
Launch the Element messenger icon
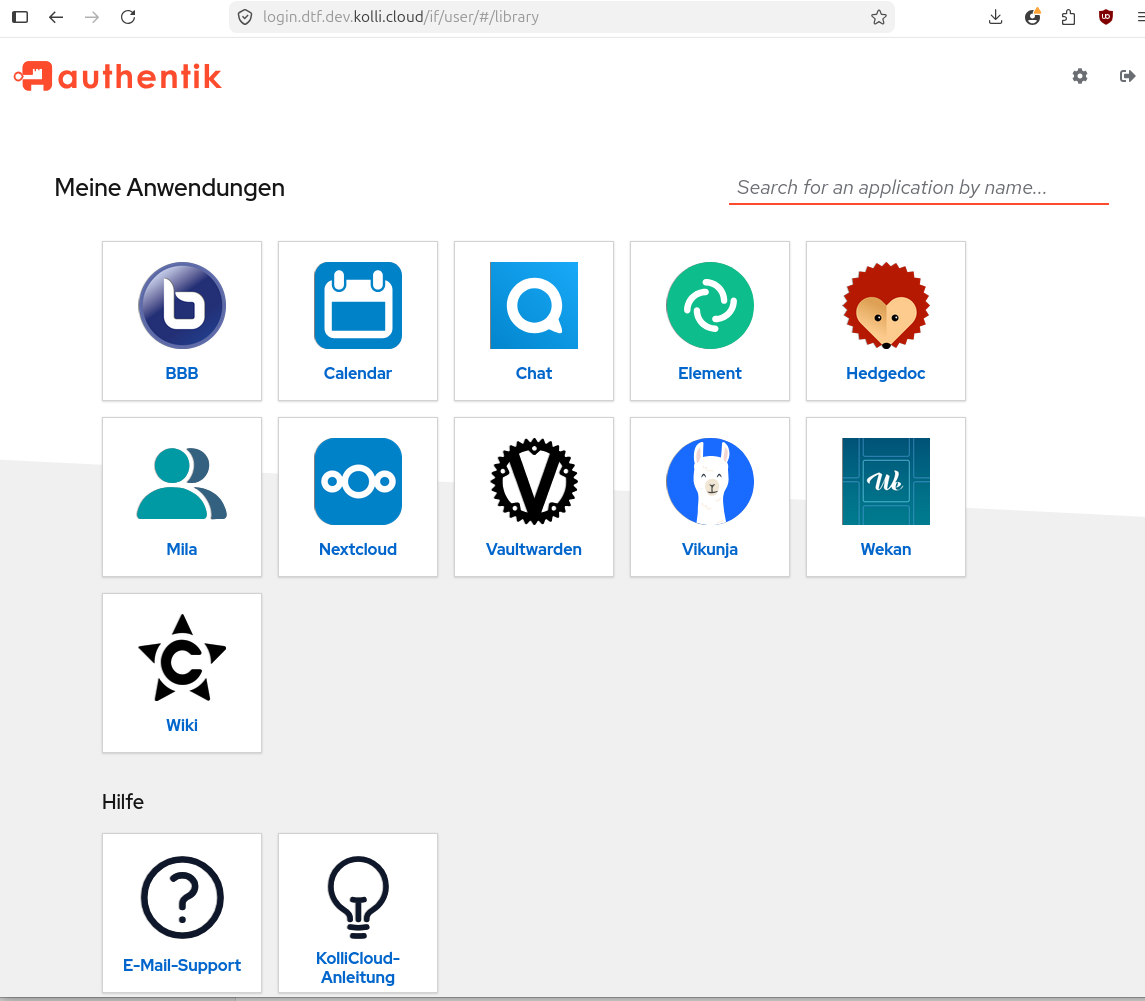click(x=710, y=305)
